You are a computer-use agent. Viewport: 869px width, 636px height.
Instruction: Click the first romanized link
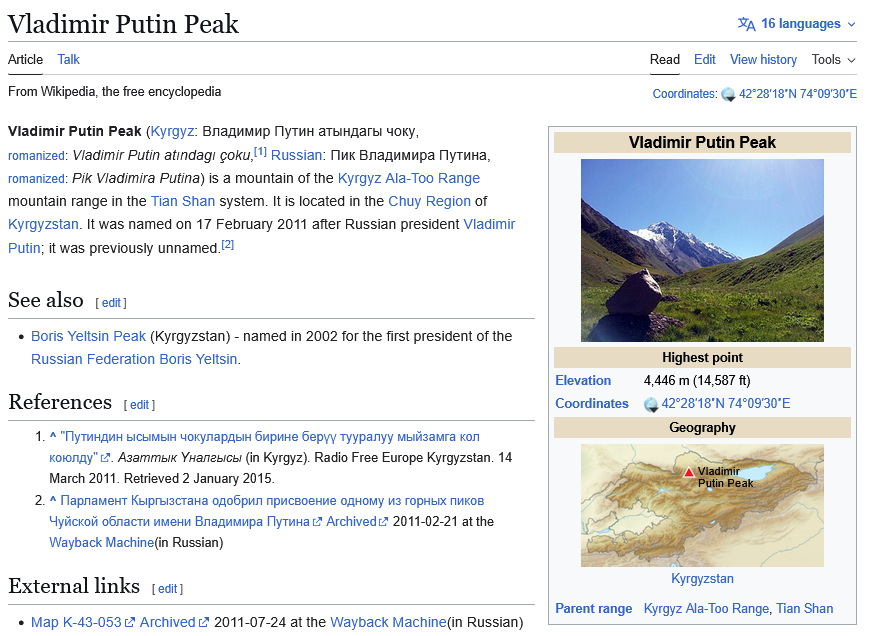(36, 156)
